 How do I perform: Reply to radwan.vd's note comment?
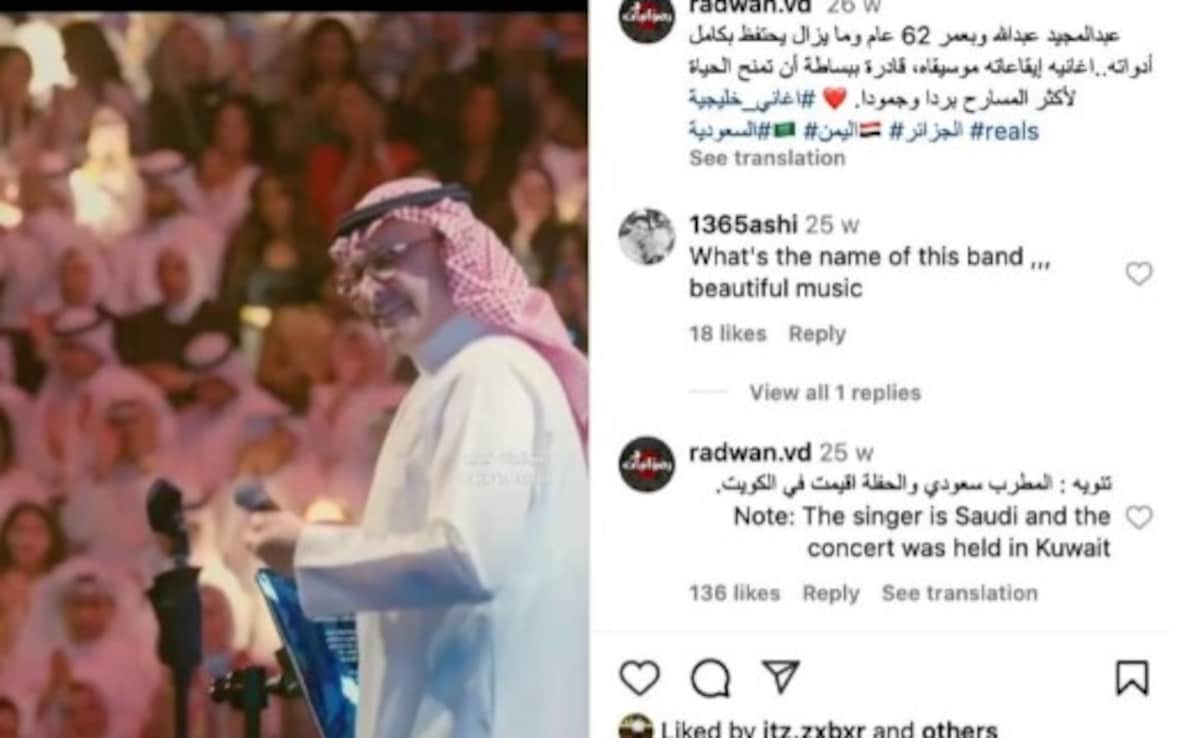tap(831, 593)
